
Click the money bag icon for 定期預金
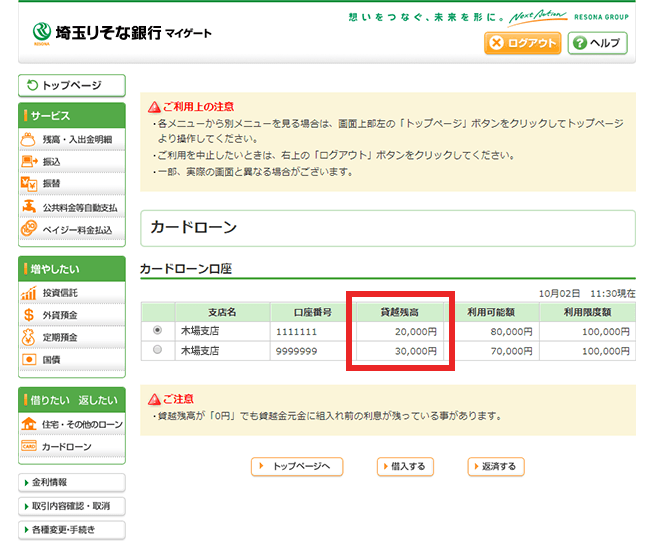pos(28,337)
